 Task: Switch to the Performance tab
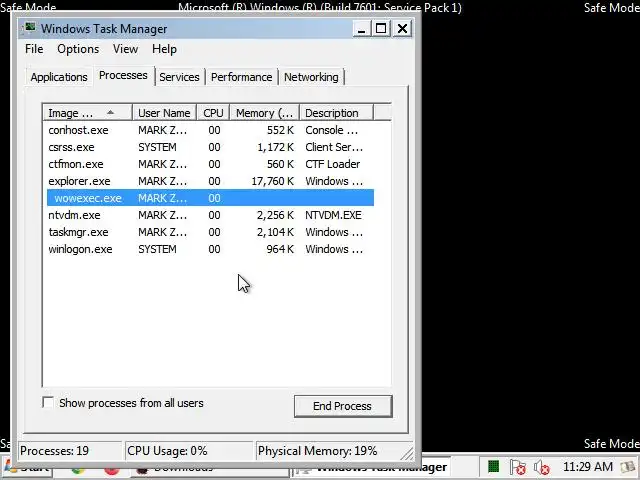241,77
